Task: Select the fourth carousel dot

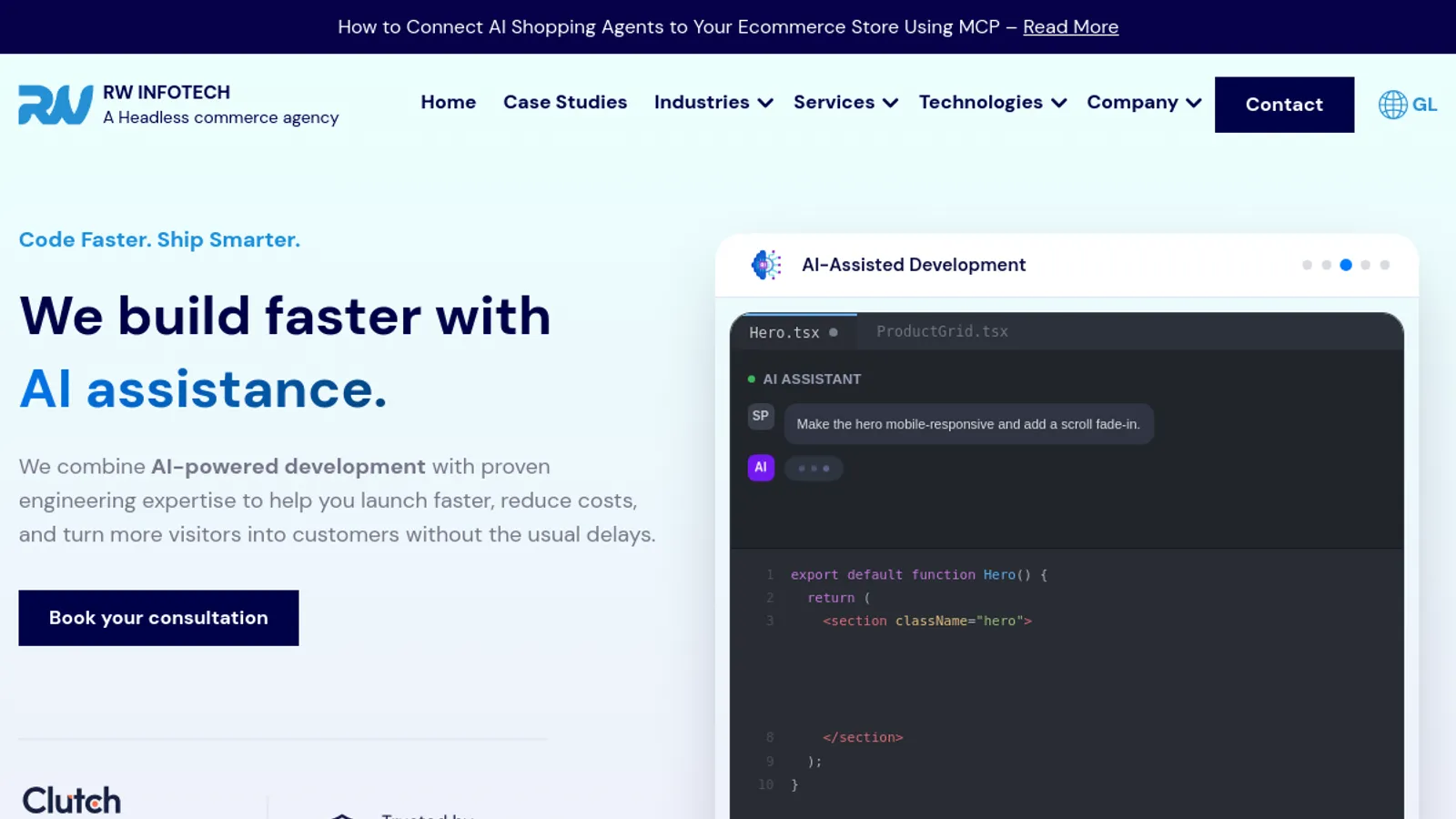Action: pyautogui.click(x=1365, y=265)
